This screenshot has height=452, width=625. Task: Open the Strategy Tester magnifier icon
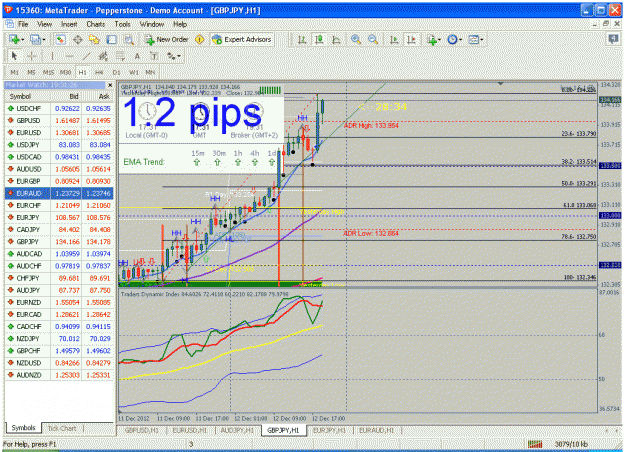[x=128, y=39]
